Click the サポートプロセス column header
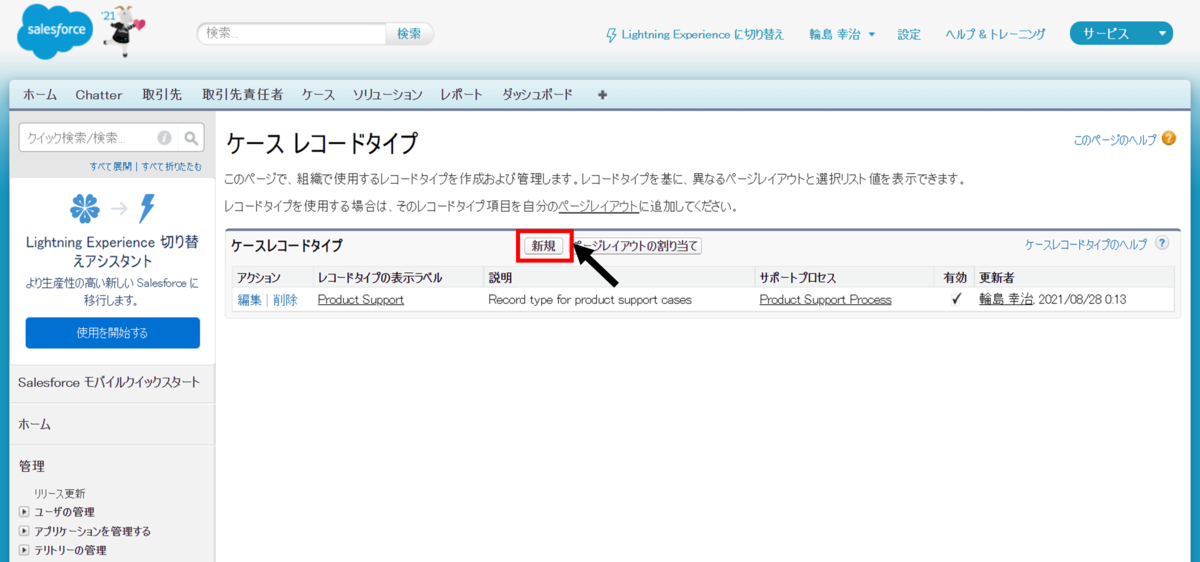 (x=797, y=277)
